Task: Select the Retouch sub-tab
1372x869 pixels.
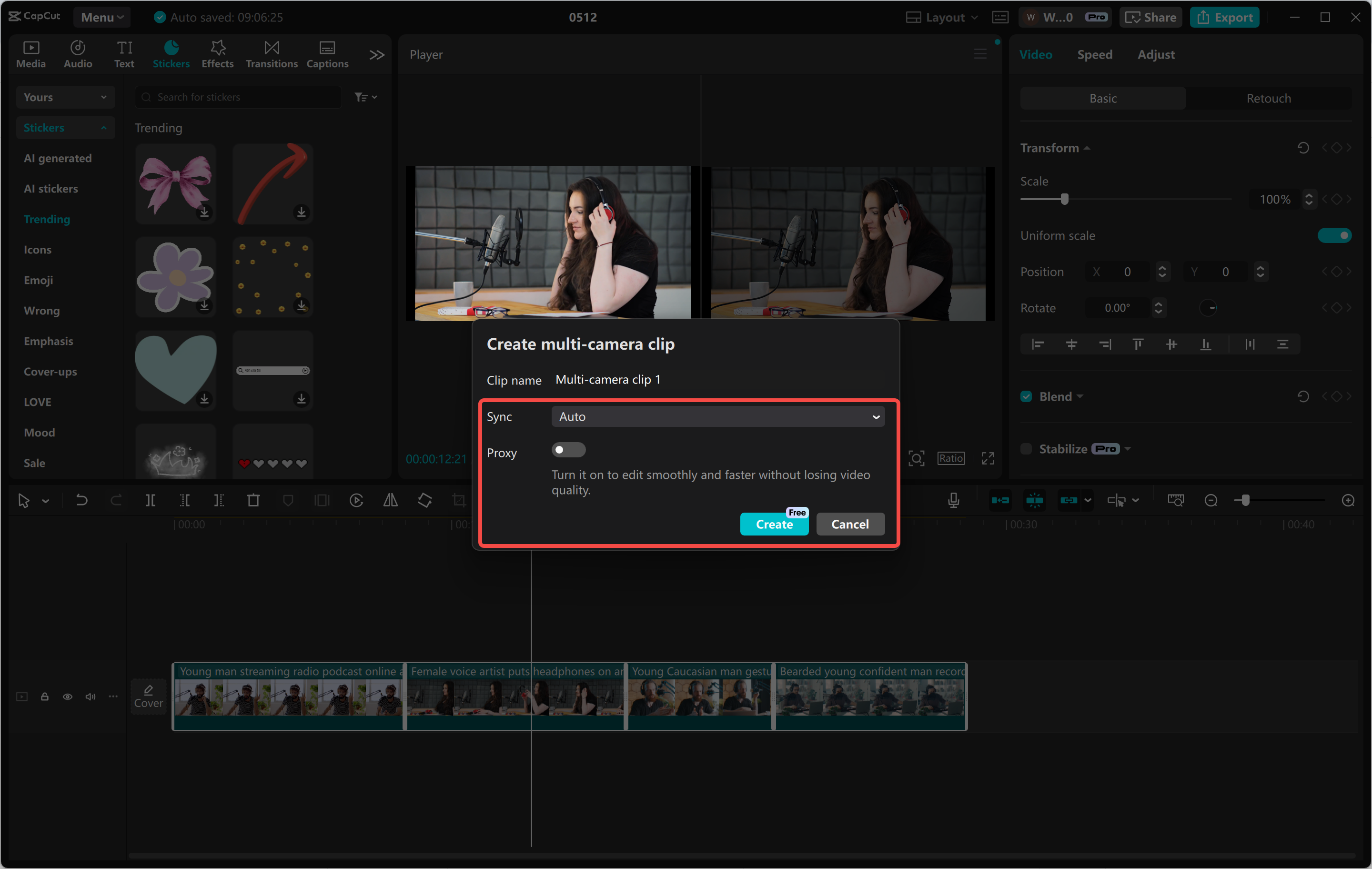Action: point(1268,98)
